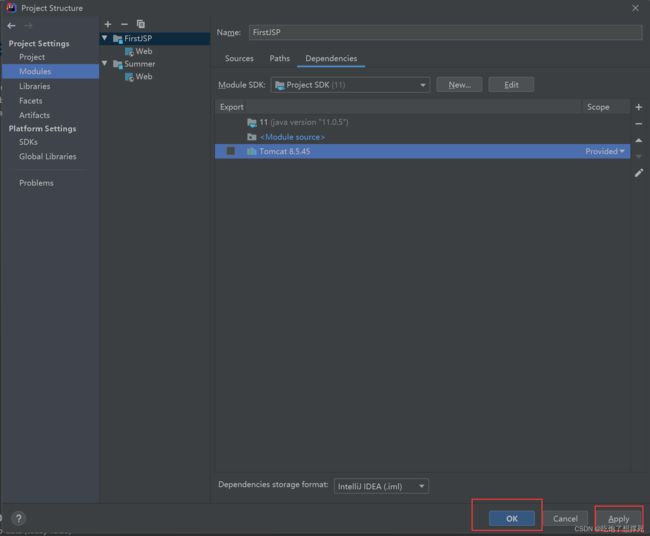Collapse the FirstJSP module tree node
This screenshot has height=536, width=650.
(x=104, y=38)
